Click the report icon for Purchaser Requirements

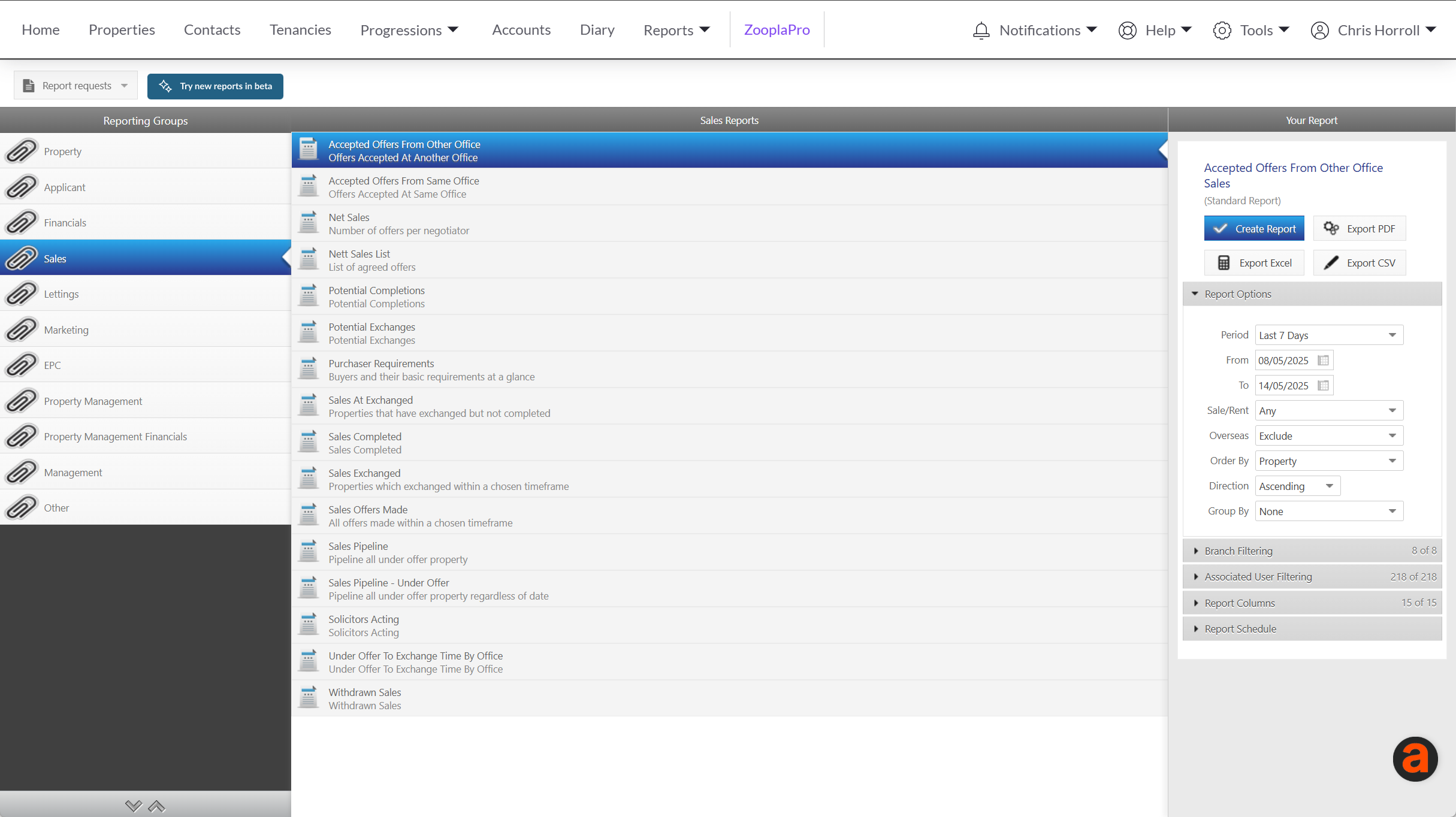click(308, 369)
